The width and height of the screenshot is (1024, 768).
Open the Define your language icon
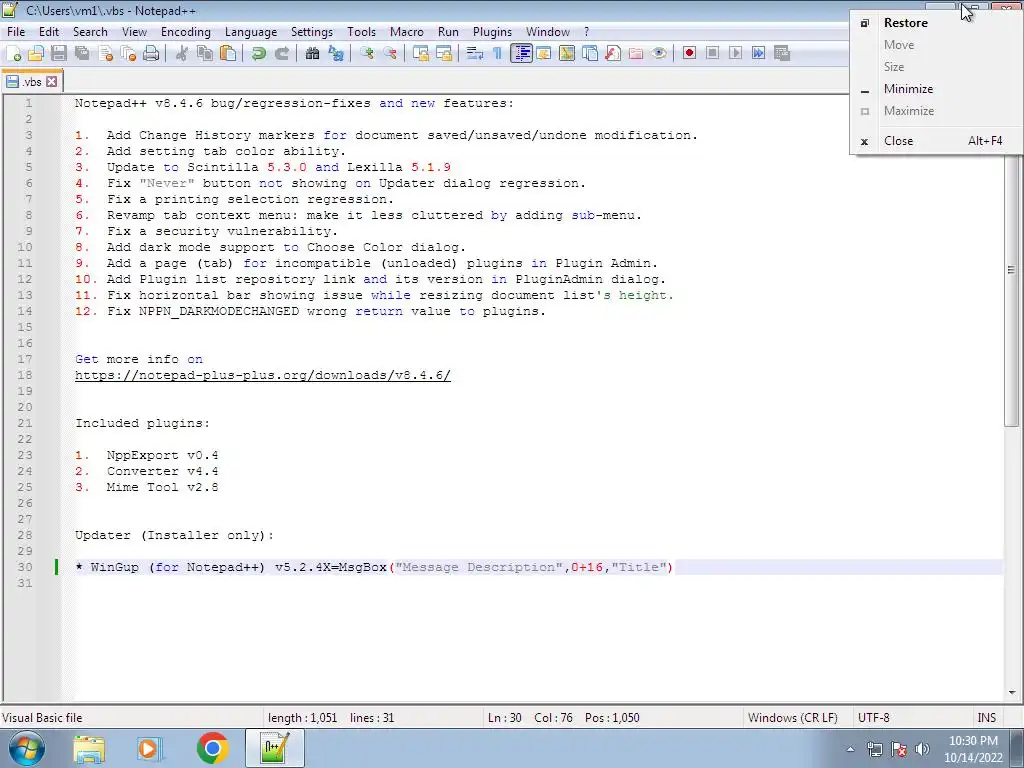(x=544, y=54)
